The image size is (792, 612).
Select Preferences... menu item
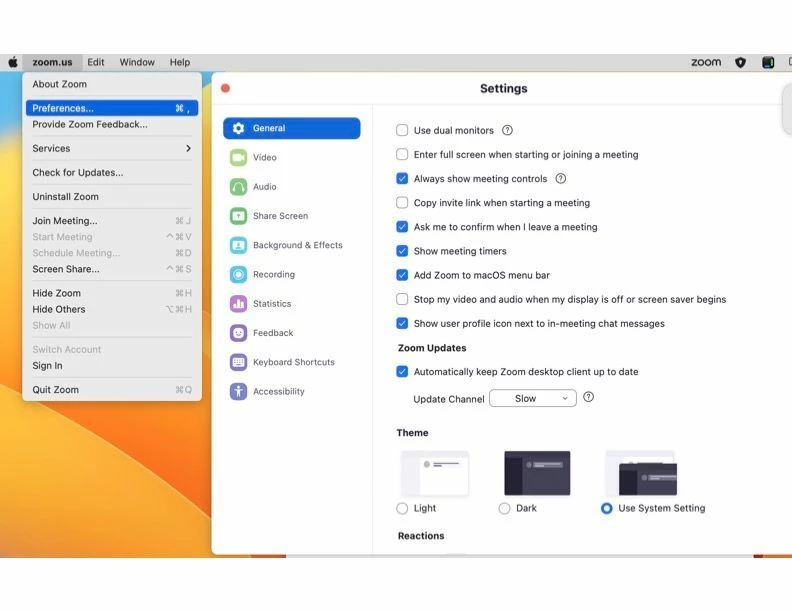tap(112, 108)
